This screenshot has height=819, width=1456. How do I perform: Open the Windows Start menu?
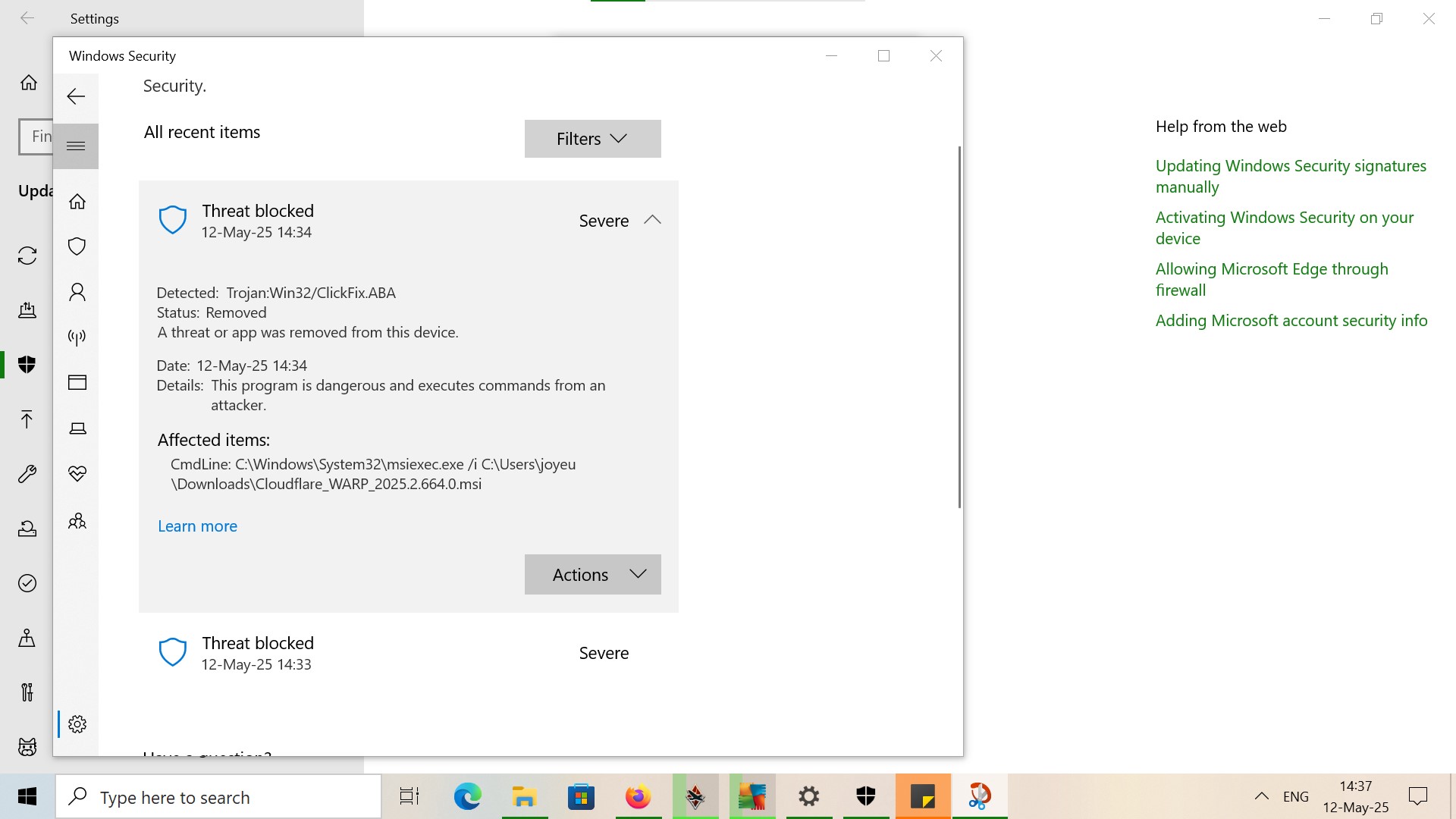(27, 797)
